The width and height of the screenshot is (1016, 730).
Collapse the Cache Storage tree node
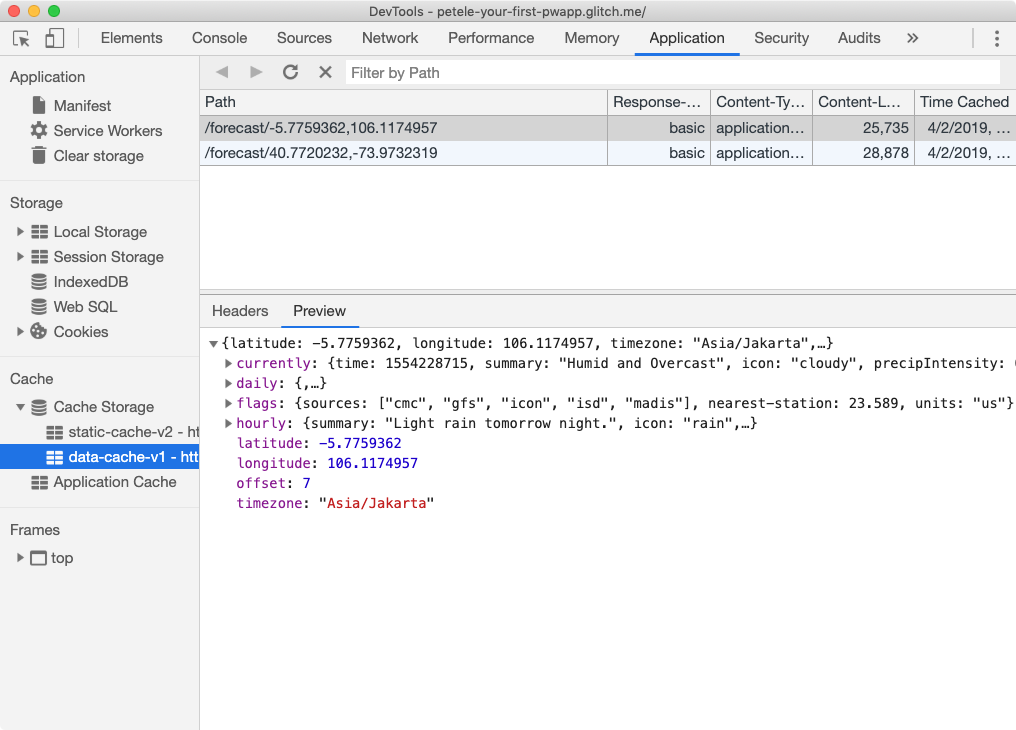tap(20, 407)
